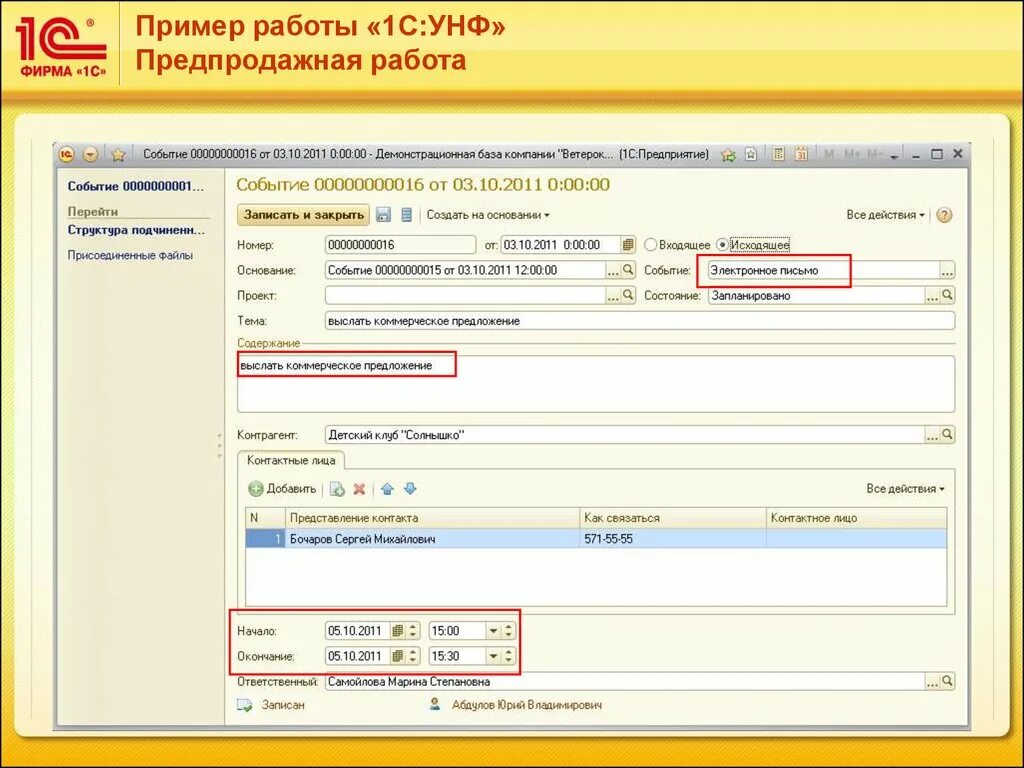Open ellipsis selector of Проект field
1024x768 pixels.
(x=613, y=296)
